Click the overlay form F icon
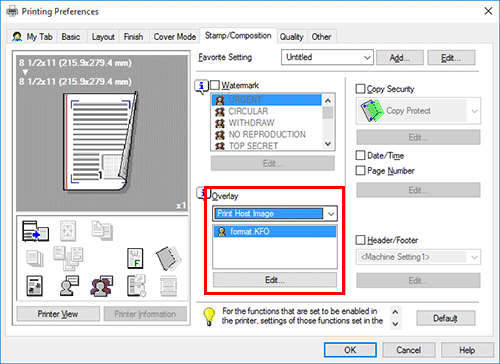The width and height of the screenshot is (500, 364). click(135, 258)
